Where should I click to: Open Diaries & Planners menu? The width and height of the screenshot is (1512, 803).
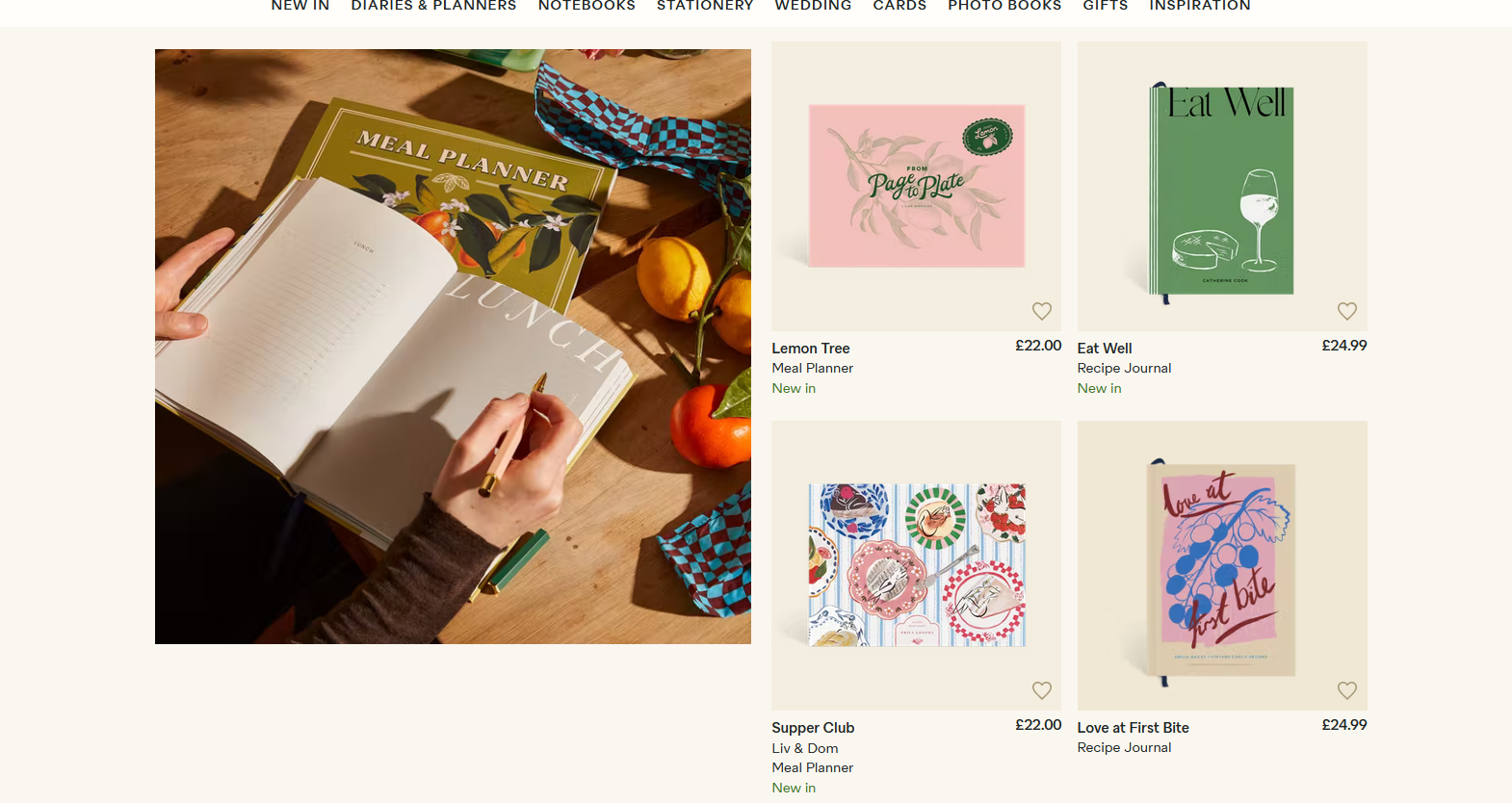click(x=433, y=6)
